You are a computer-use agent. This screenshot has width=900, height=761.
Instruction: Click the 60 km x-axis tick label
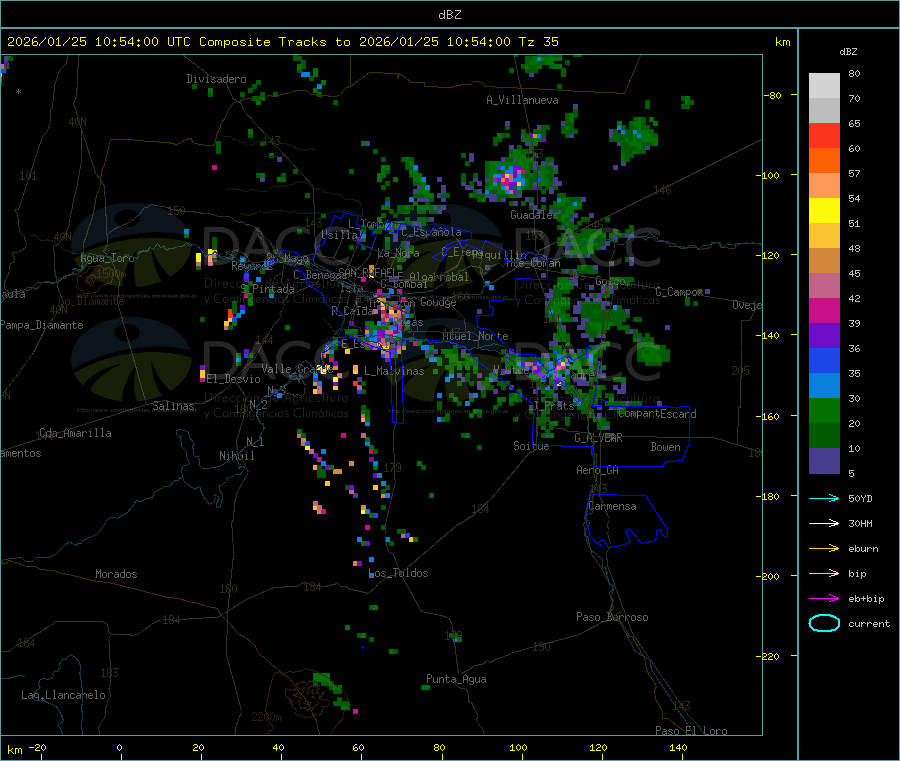(x=359, y=747)
